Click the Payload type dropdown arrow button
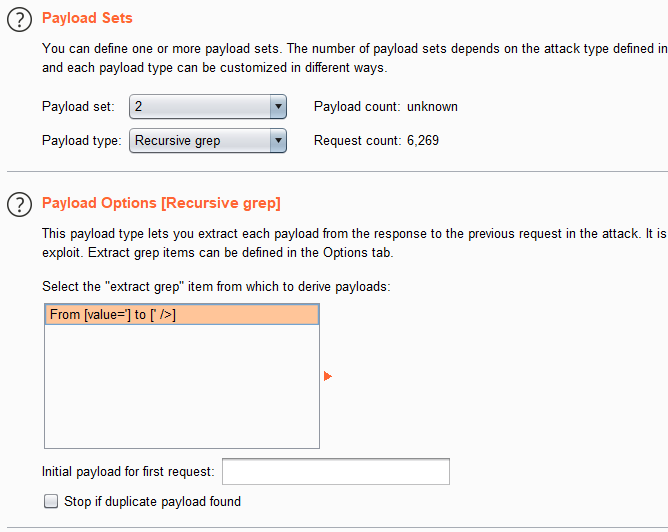 [278, 141]
